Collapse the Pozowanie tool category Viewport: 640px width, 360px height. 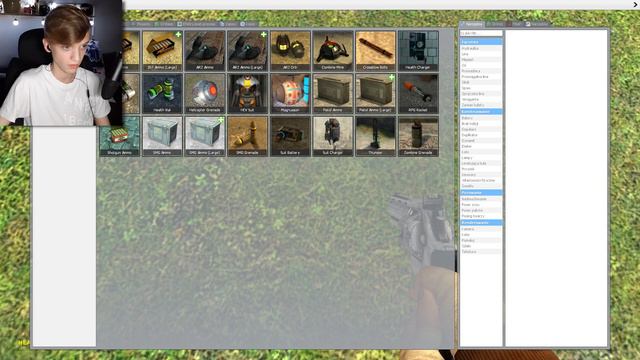[x=481, y=192]
